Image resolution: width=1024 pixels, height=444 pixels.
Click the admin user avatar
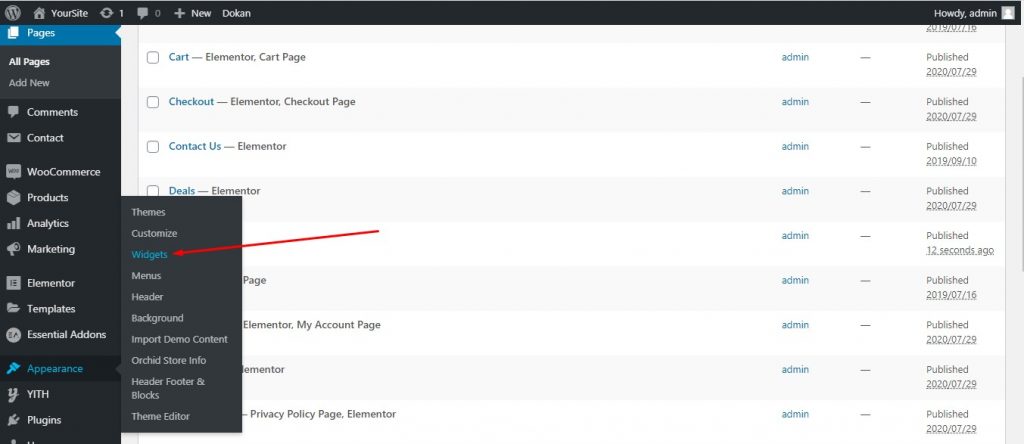point(1008,13)
